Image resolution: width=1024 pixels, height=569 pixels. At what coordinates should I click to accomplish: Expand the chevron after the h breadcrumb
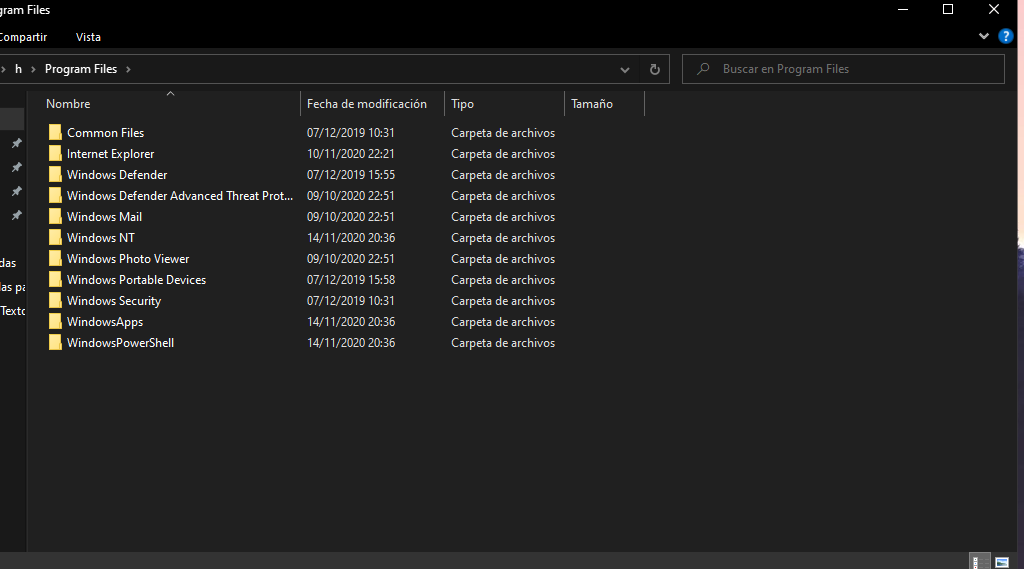(33, 69)
